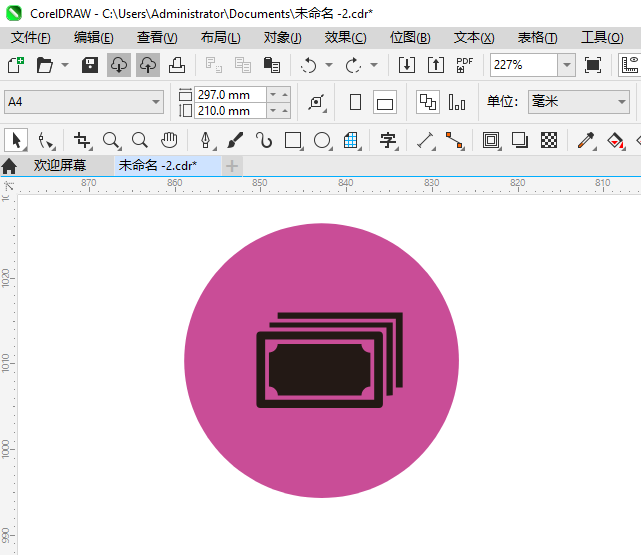Click the cloud upload icon
Viewport: 641px width, 555px height.
click(148, 65)
